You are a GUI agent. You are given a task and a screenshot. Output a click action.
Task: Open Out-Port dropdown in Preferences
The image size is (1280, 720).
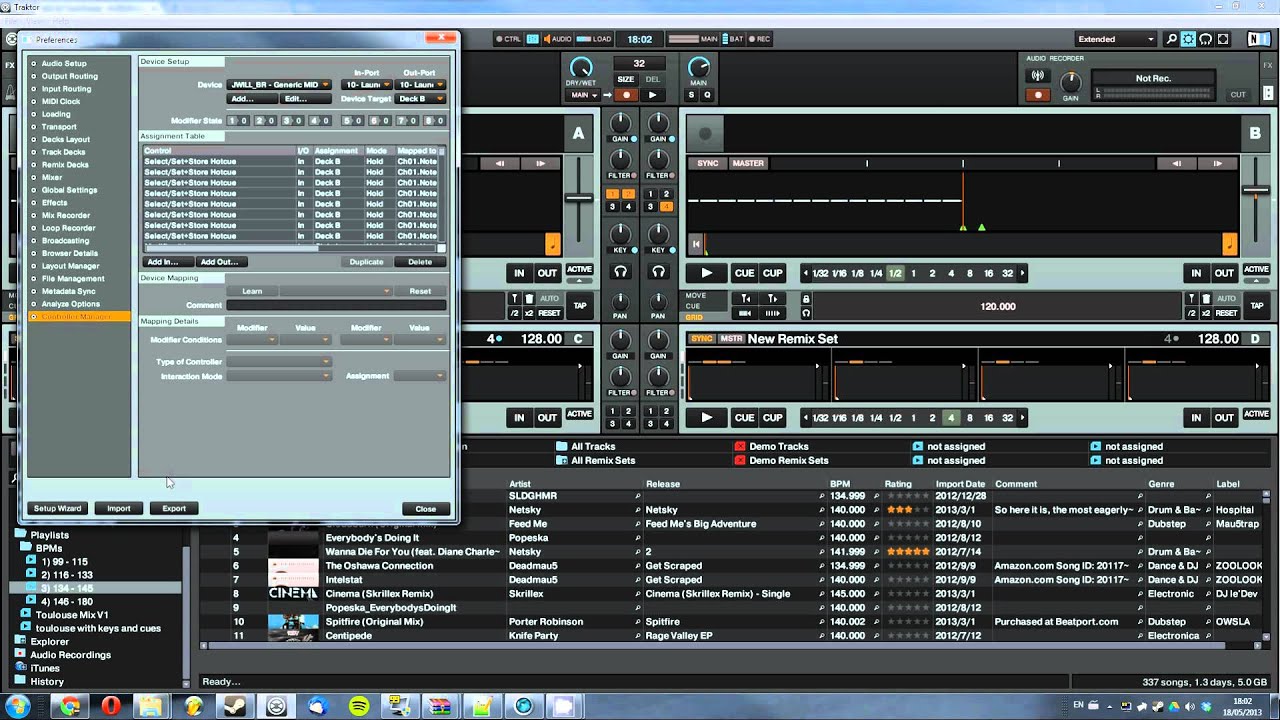point(419,85)
